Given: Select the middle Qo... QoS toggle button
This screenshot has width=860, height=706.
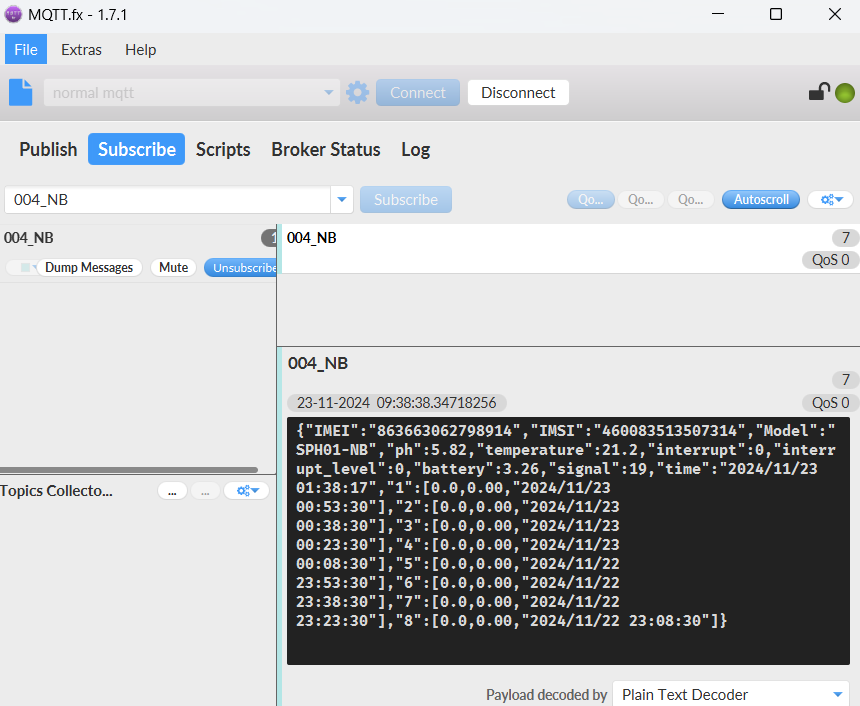Looking at the screenshot, I should coord(641,200).
